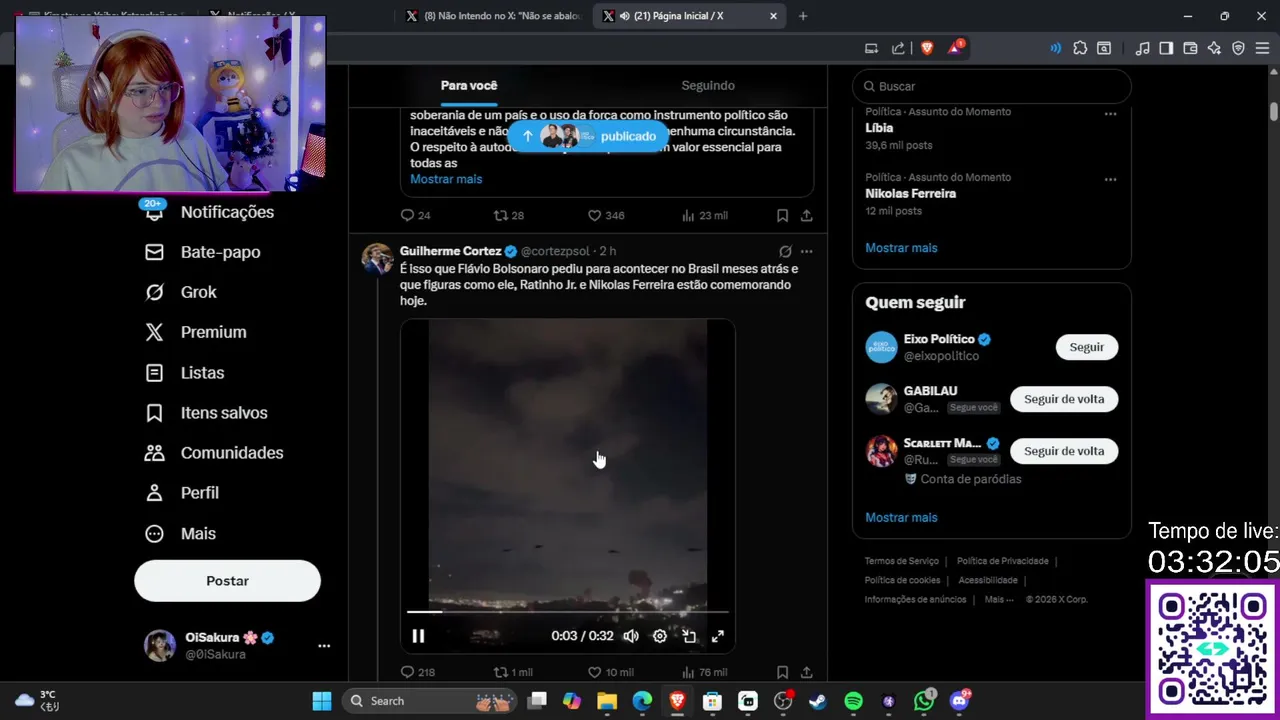Bookmark the Guilherme Cortez post
The width and height of the screenshot is (1280, 720).
pyautogui.click(x=782, y=672)
